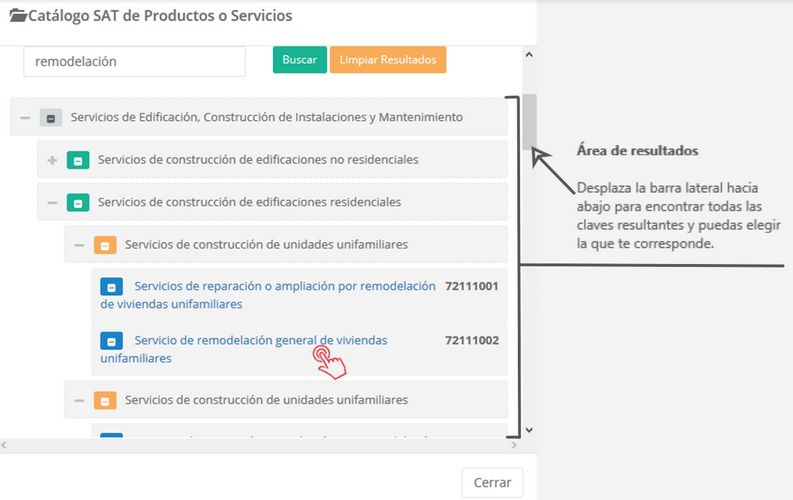The image size is (793, 500).
Task: Collapse the first unidades unifamiliares branch
Action: pyautogui.click(x=79, y=245)
